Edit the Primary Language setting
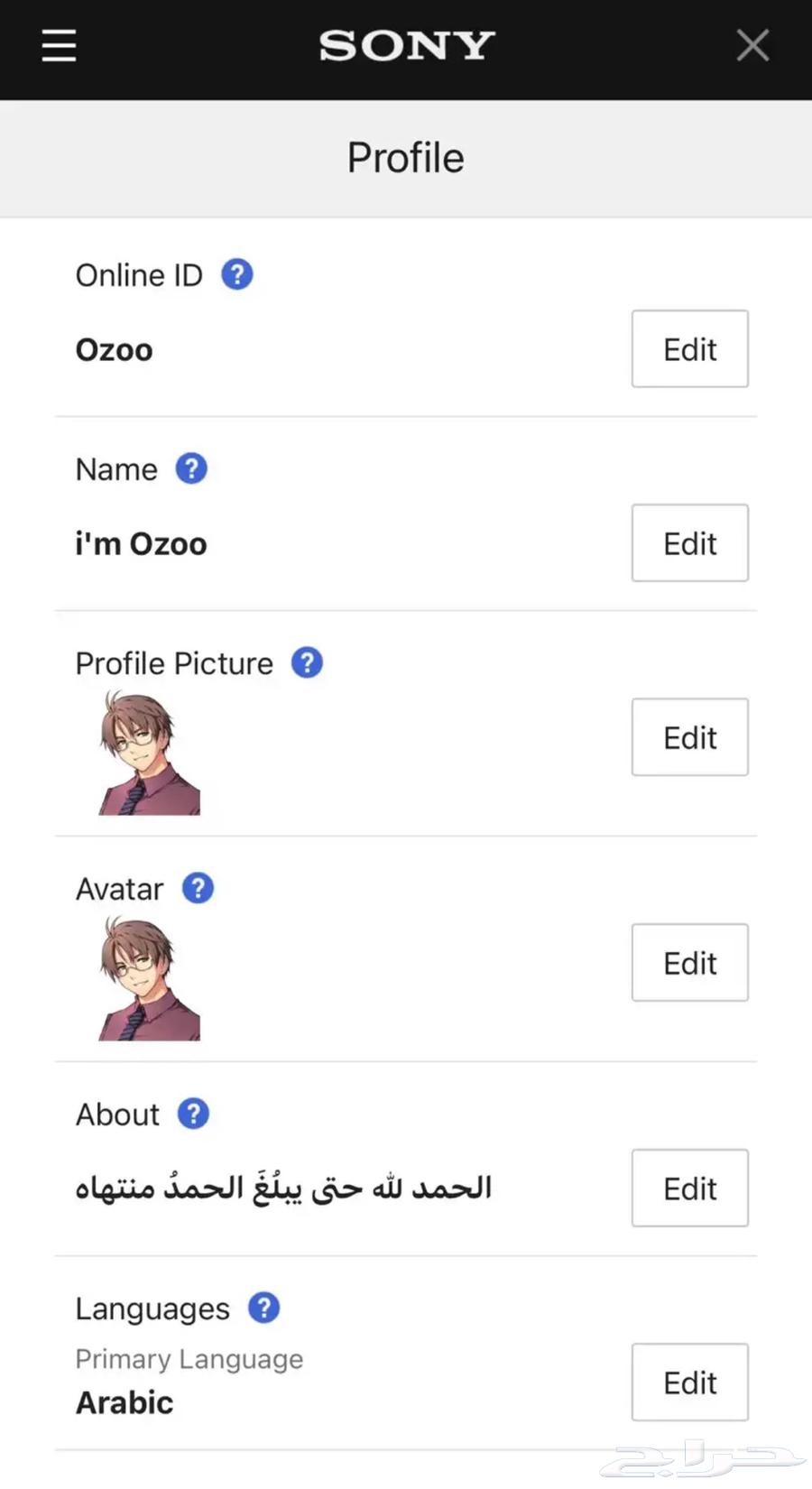812x1489 pixels. tap(689, 1383)
